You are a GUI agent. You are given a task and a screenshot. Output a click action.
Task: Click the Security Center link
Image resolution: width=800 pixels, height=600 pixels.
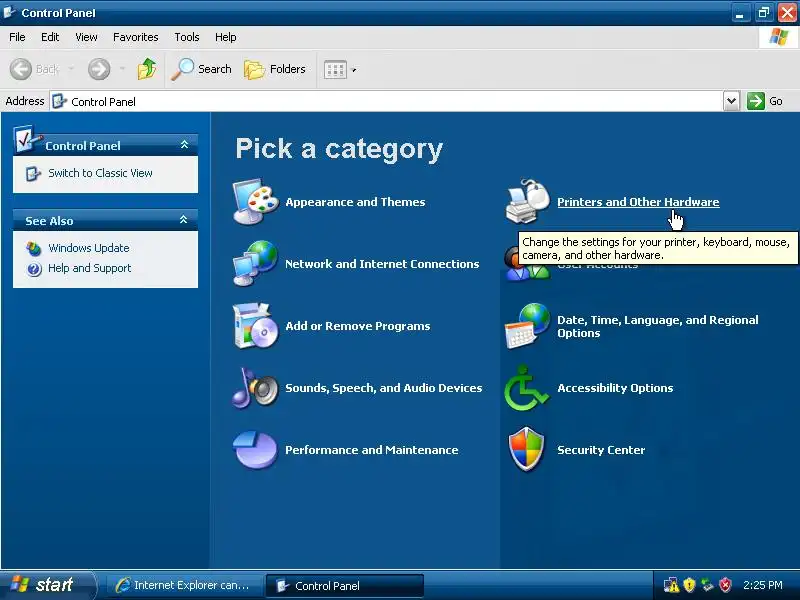(601, 450)
